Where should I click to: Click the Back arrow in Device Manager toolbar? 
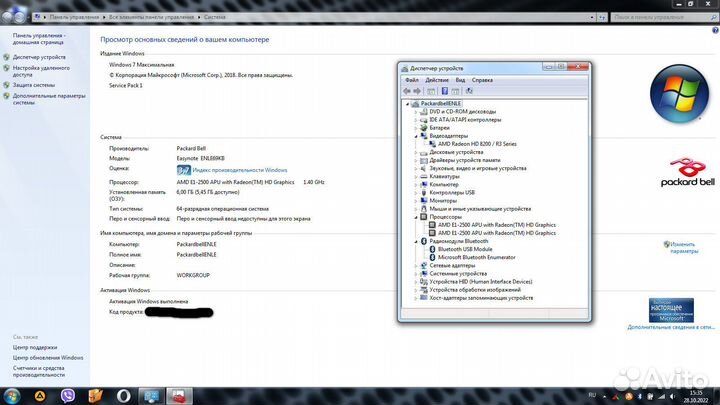407,91
